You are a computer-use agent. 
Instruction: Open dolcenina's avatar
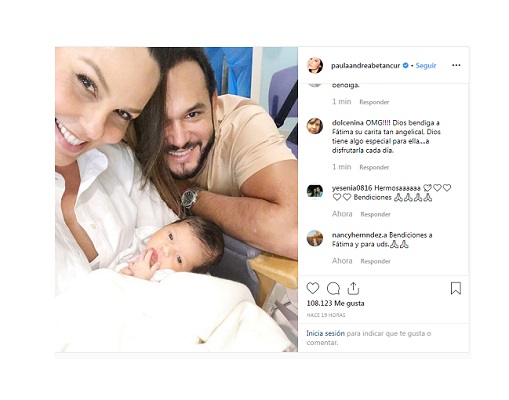[315, 126]
